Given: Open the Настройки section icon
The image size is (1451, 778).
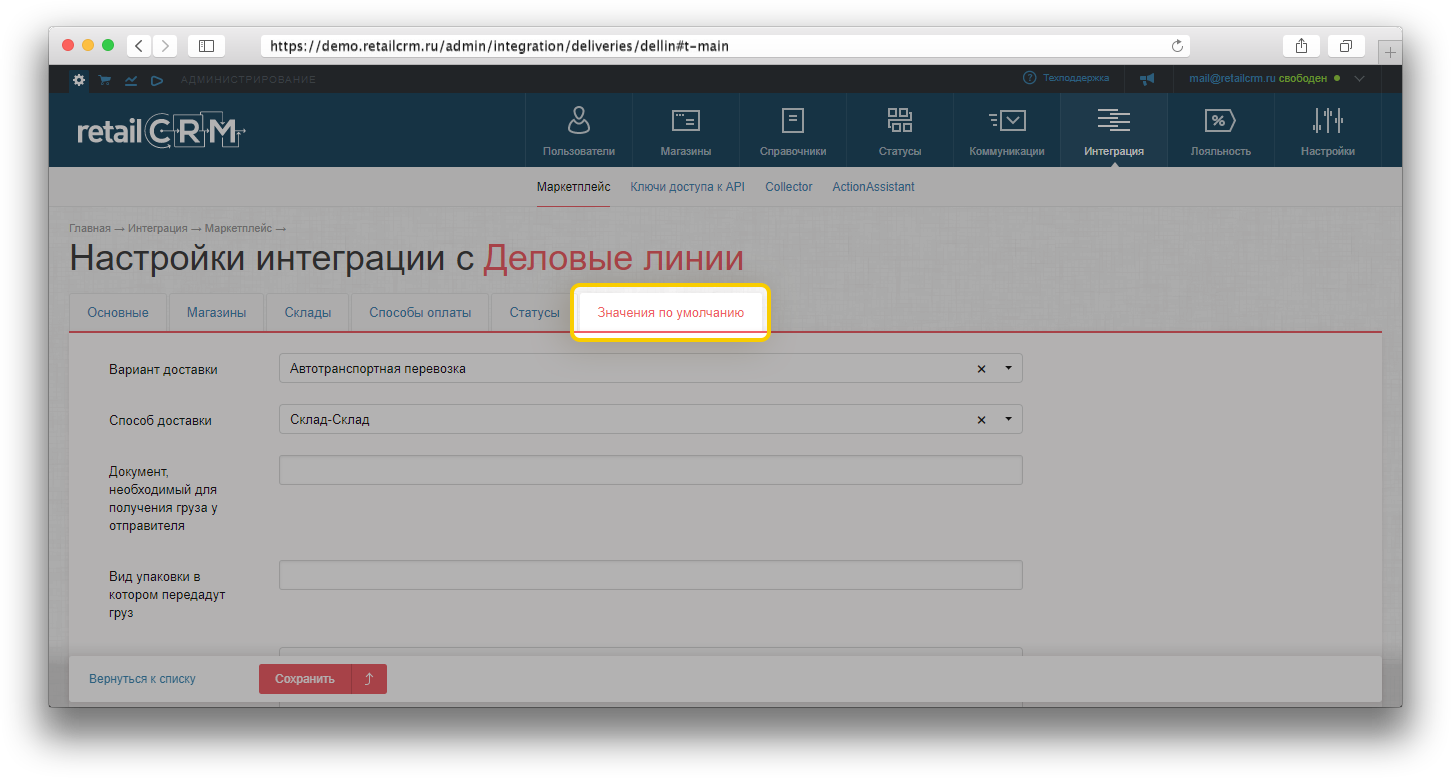Looking at the screenshot, I should coord(1328,121).
